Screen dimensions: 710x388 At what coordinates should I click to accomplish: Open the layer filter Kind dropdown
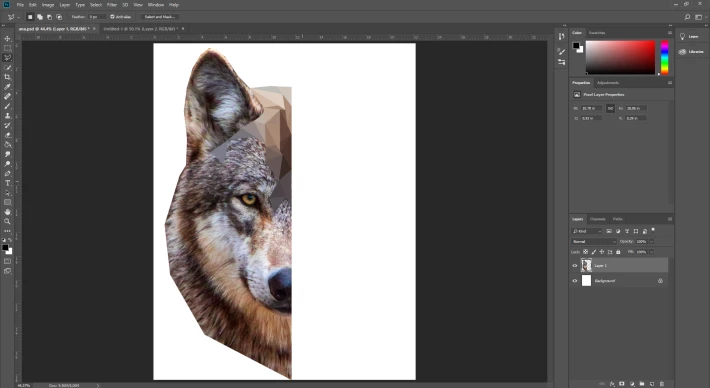click(x=587, y=231)
